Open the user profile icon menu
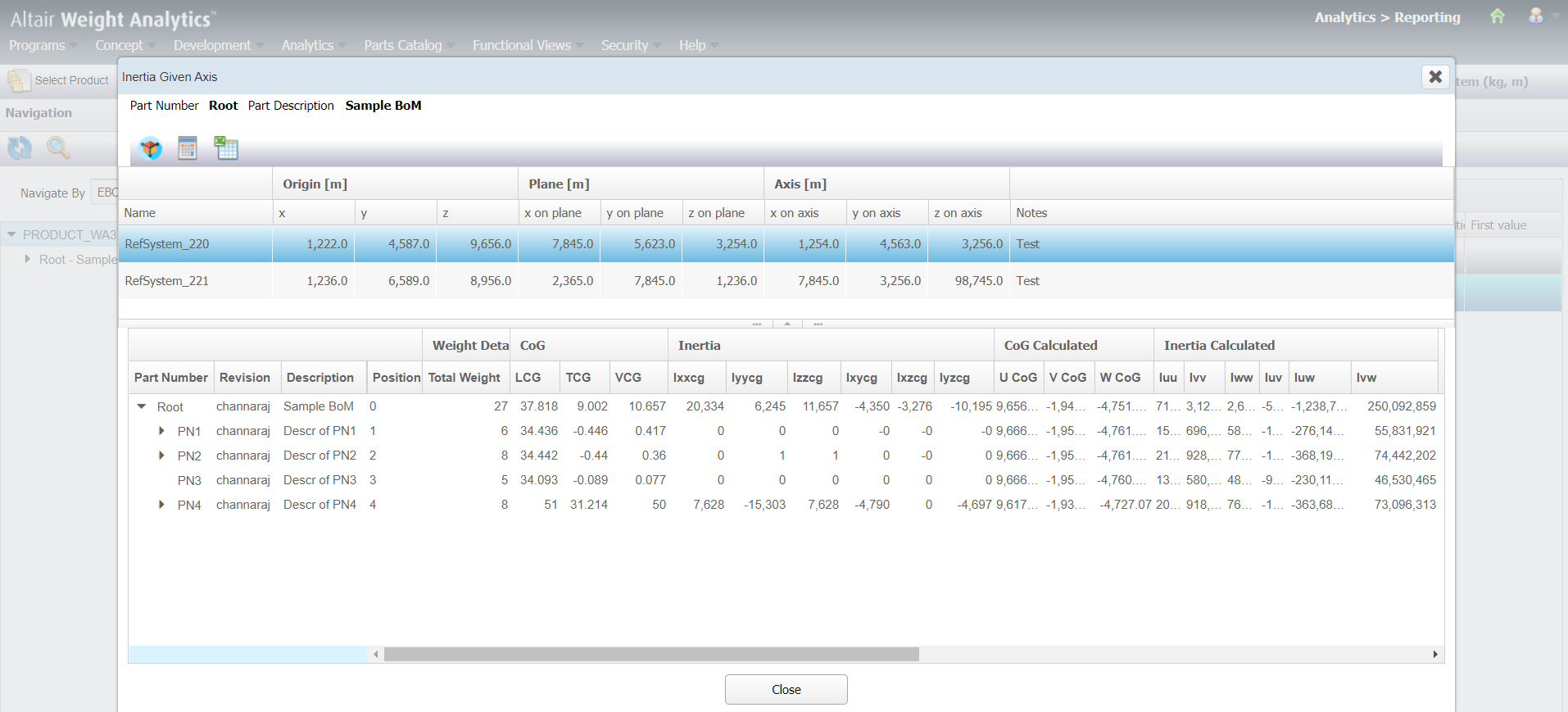The image size is (1568, 712). (1536, 16)
